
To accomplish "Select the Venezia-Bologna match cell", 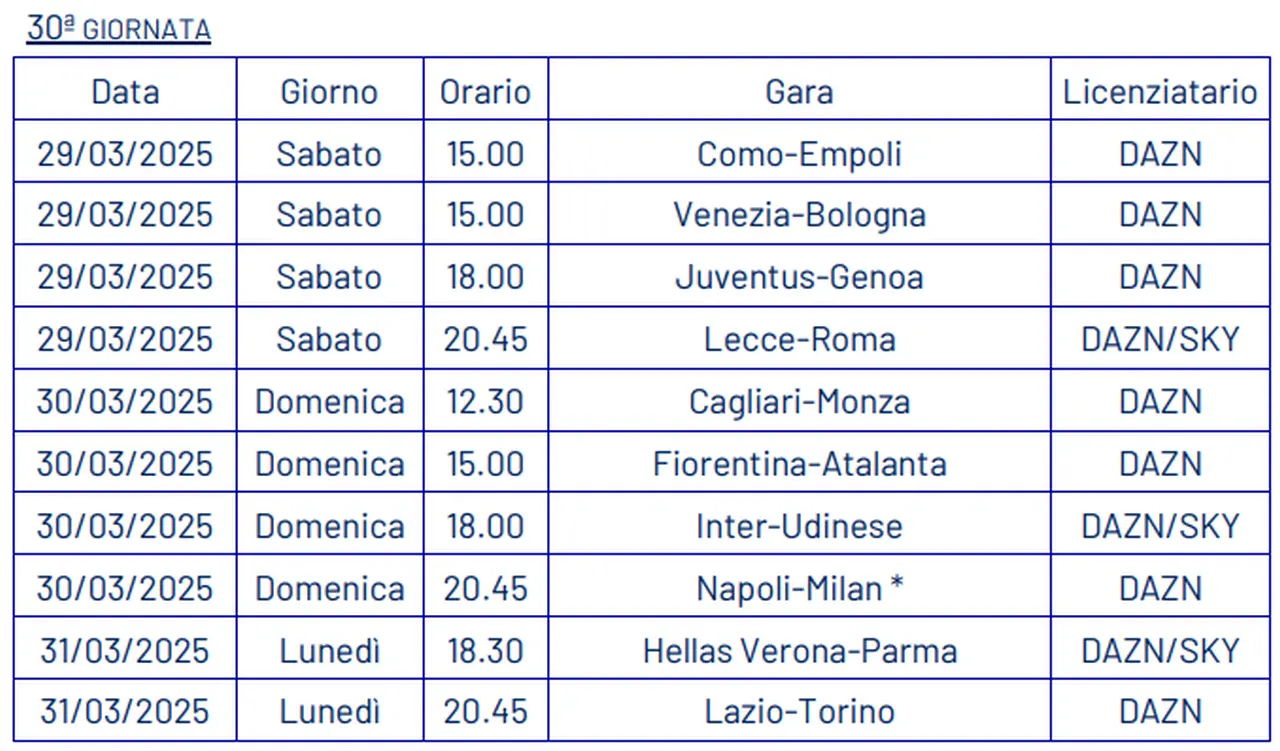I will 799,215.
